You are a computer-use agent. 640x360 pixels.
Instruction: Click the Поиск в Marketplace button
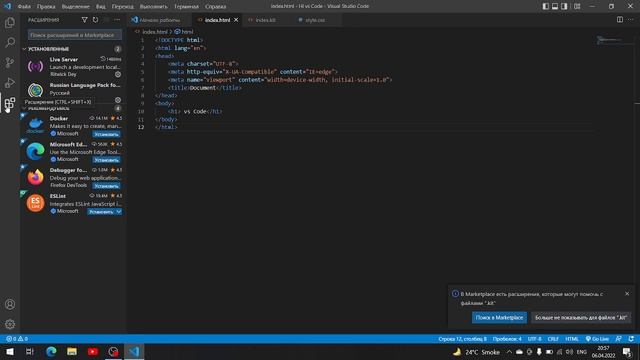pos(499,318)
